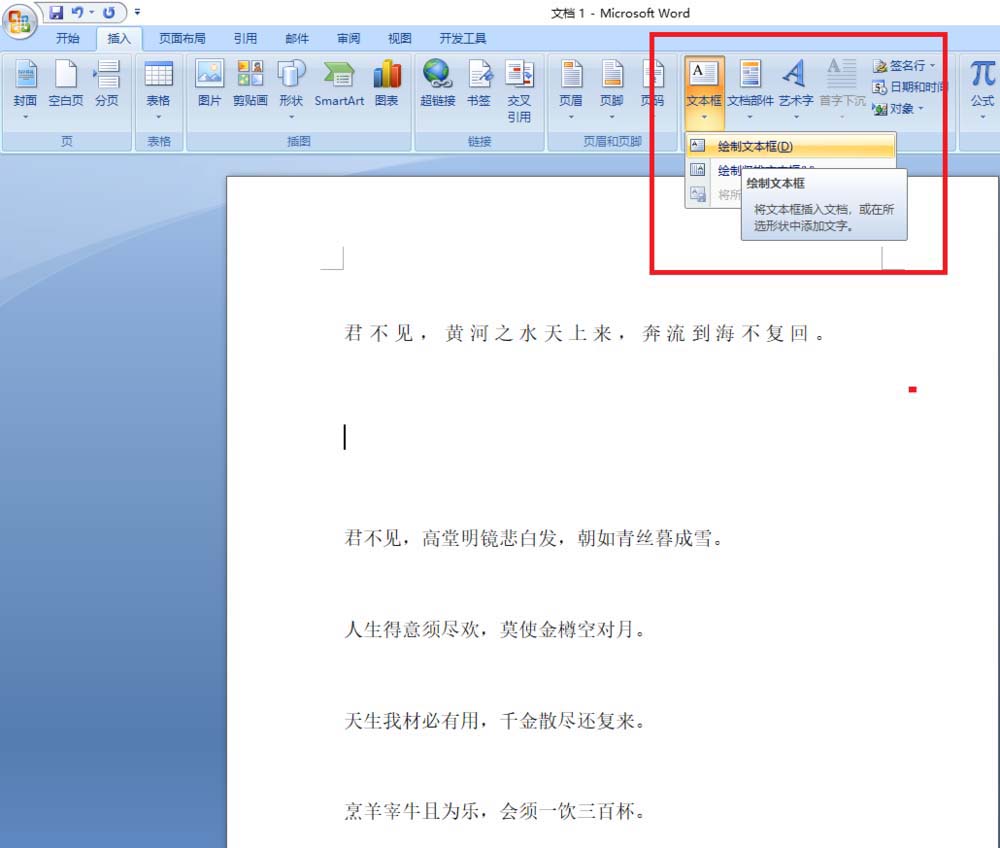Choose the draw vertical text box menu item
The height and width of the screenshot is (848, 1000).
pos(791,170)
